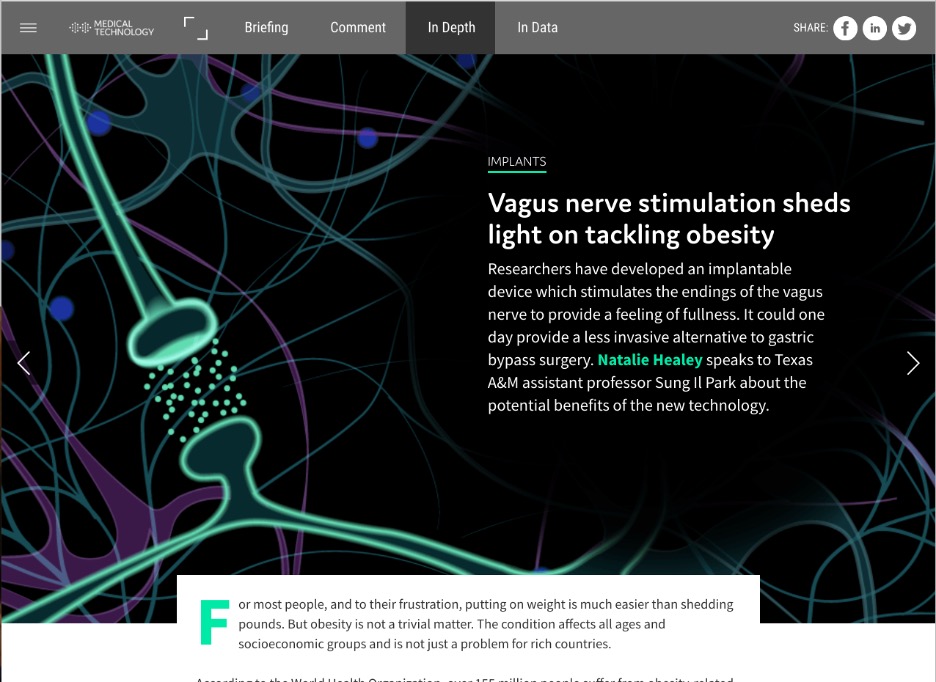The height and width of the screenshot is (682, 936).
Task: Open the hamburger menu
Action: (28, 27)
